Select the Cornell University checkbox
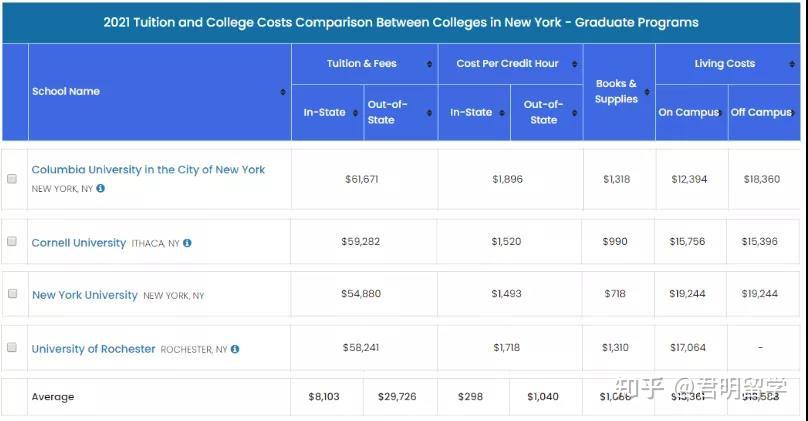Viewport: 808px width, 421px height. 13,242
